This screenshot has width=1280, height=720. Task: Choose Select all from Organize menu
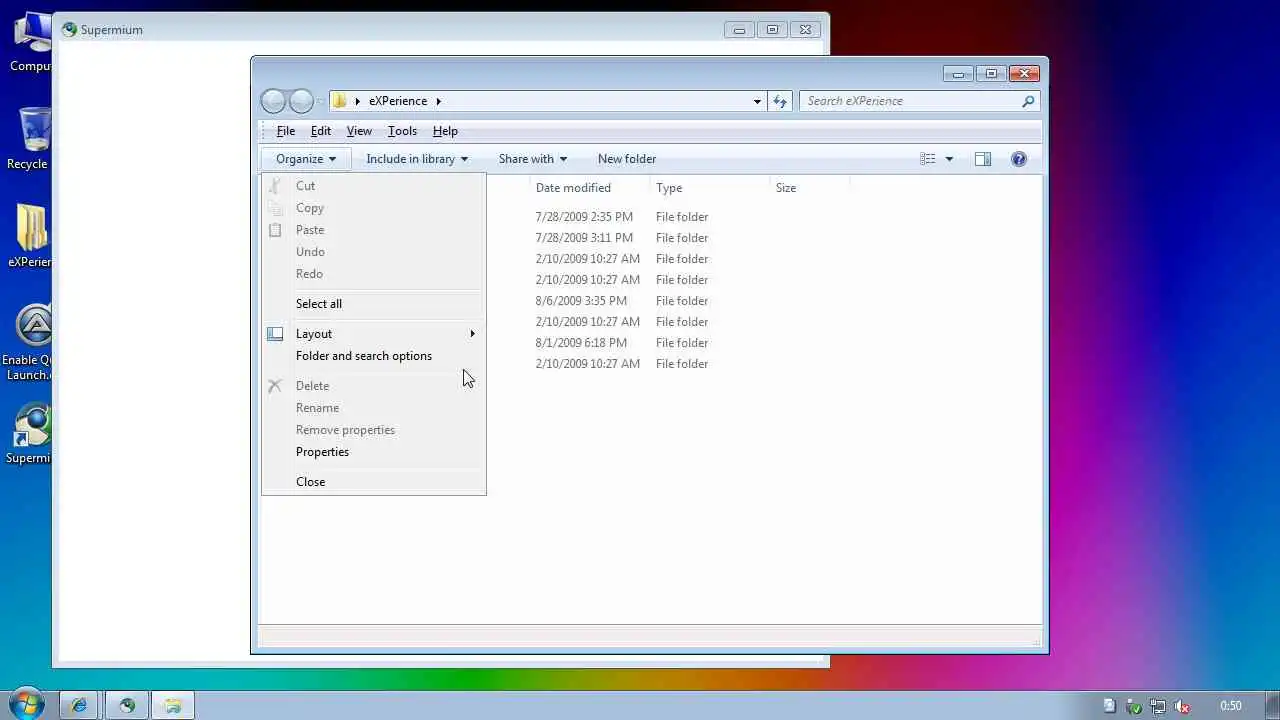[x=373, y=304]
